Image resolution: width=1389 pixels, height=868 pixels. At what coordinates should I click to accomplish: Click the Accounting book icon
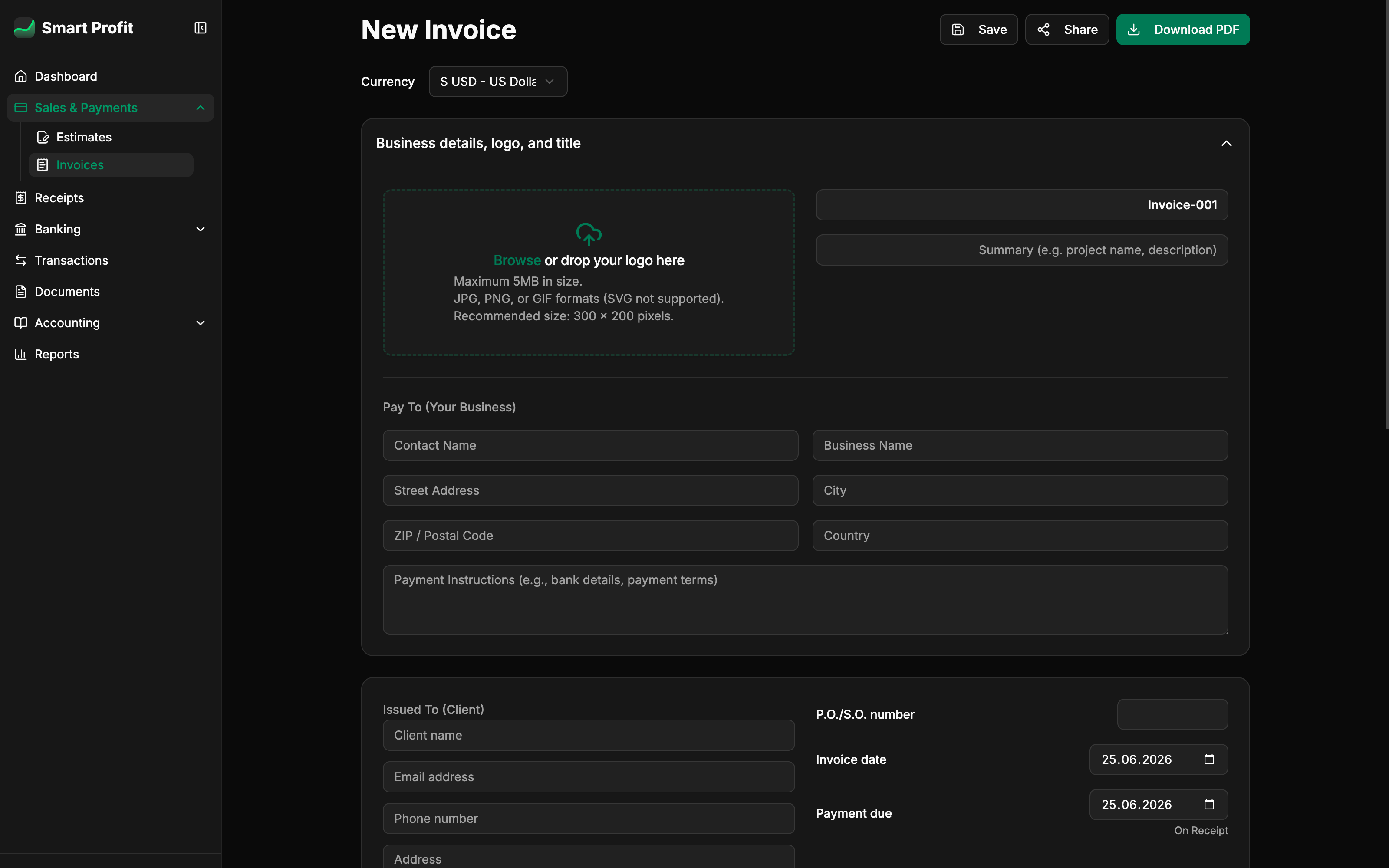[21, 322]
